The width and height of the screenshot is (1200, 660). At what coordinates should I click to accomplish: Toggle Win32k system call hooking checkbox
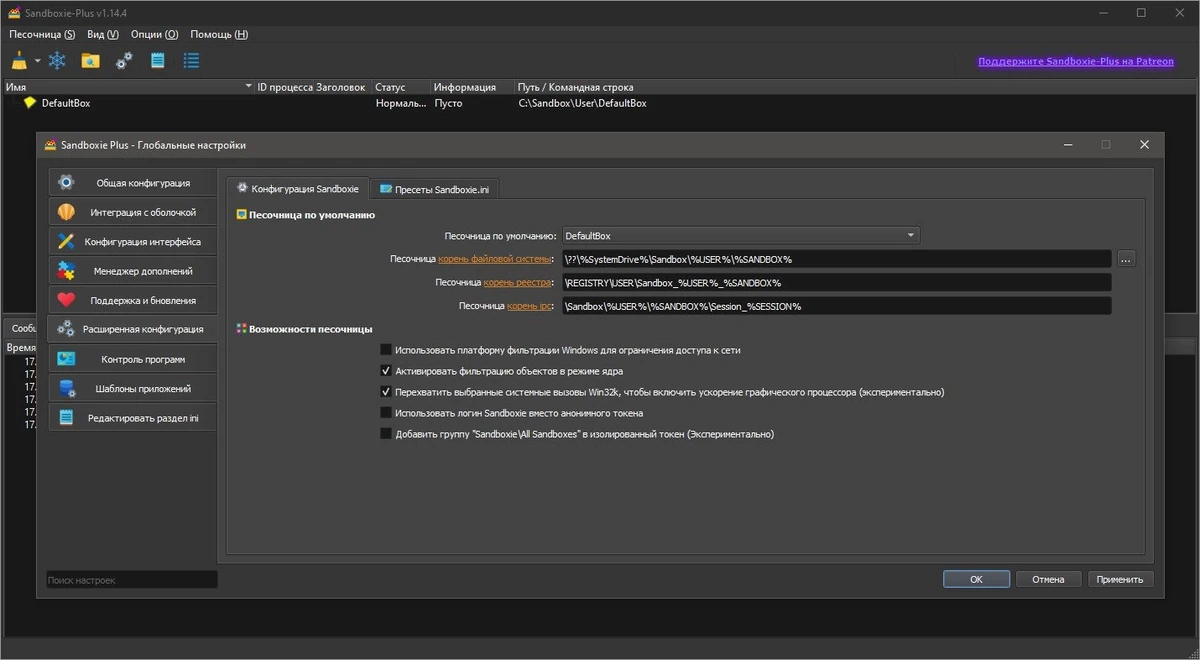(x=386, y=392)
